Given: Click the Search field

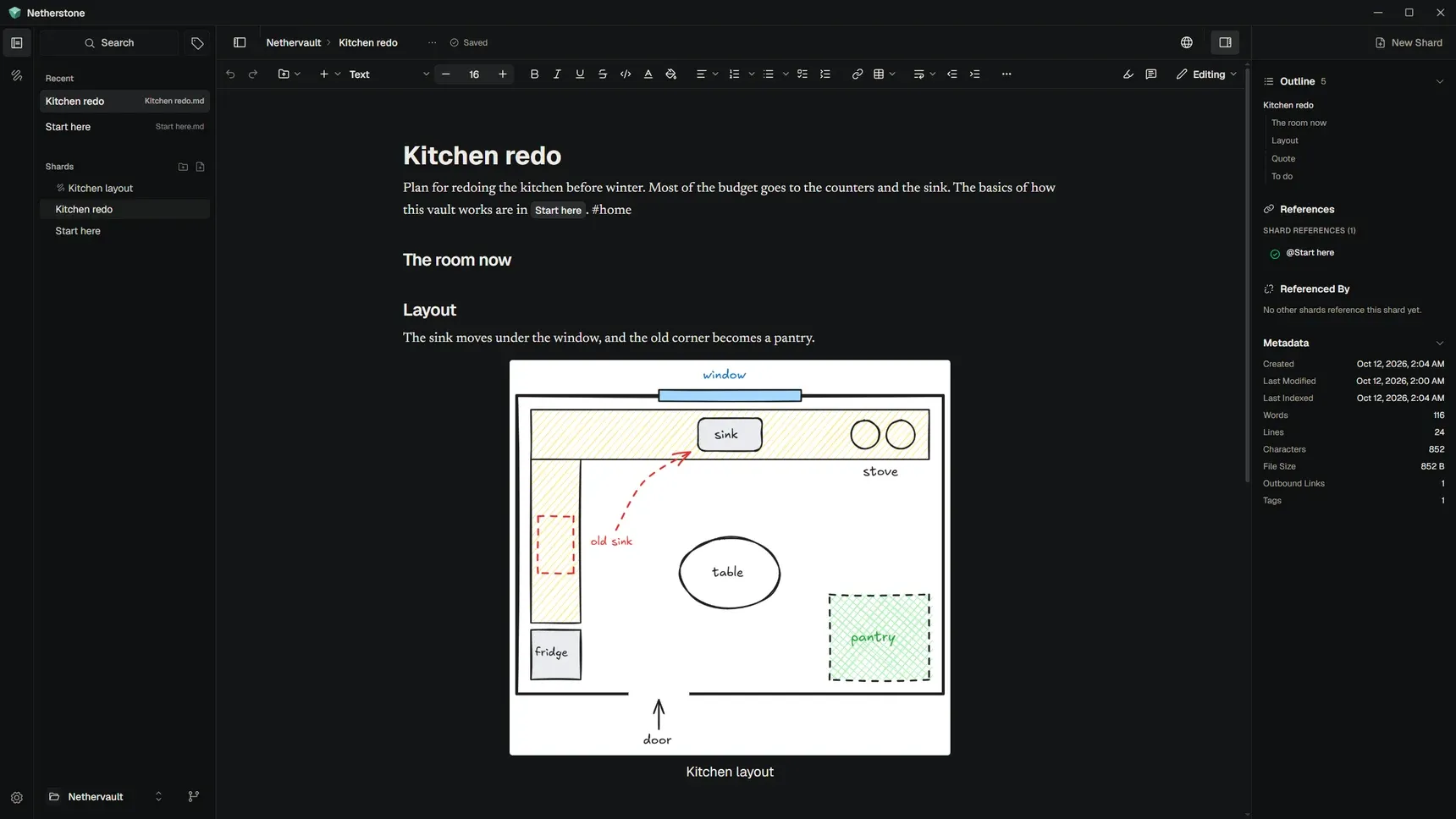Looking at the screenshot, I should 109,43.
